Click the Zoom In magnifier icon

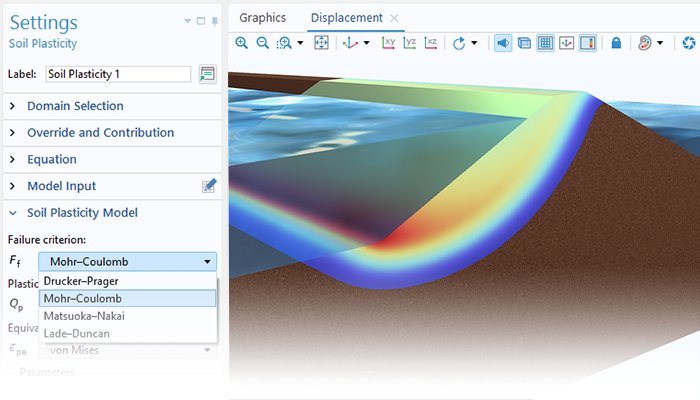242,43
